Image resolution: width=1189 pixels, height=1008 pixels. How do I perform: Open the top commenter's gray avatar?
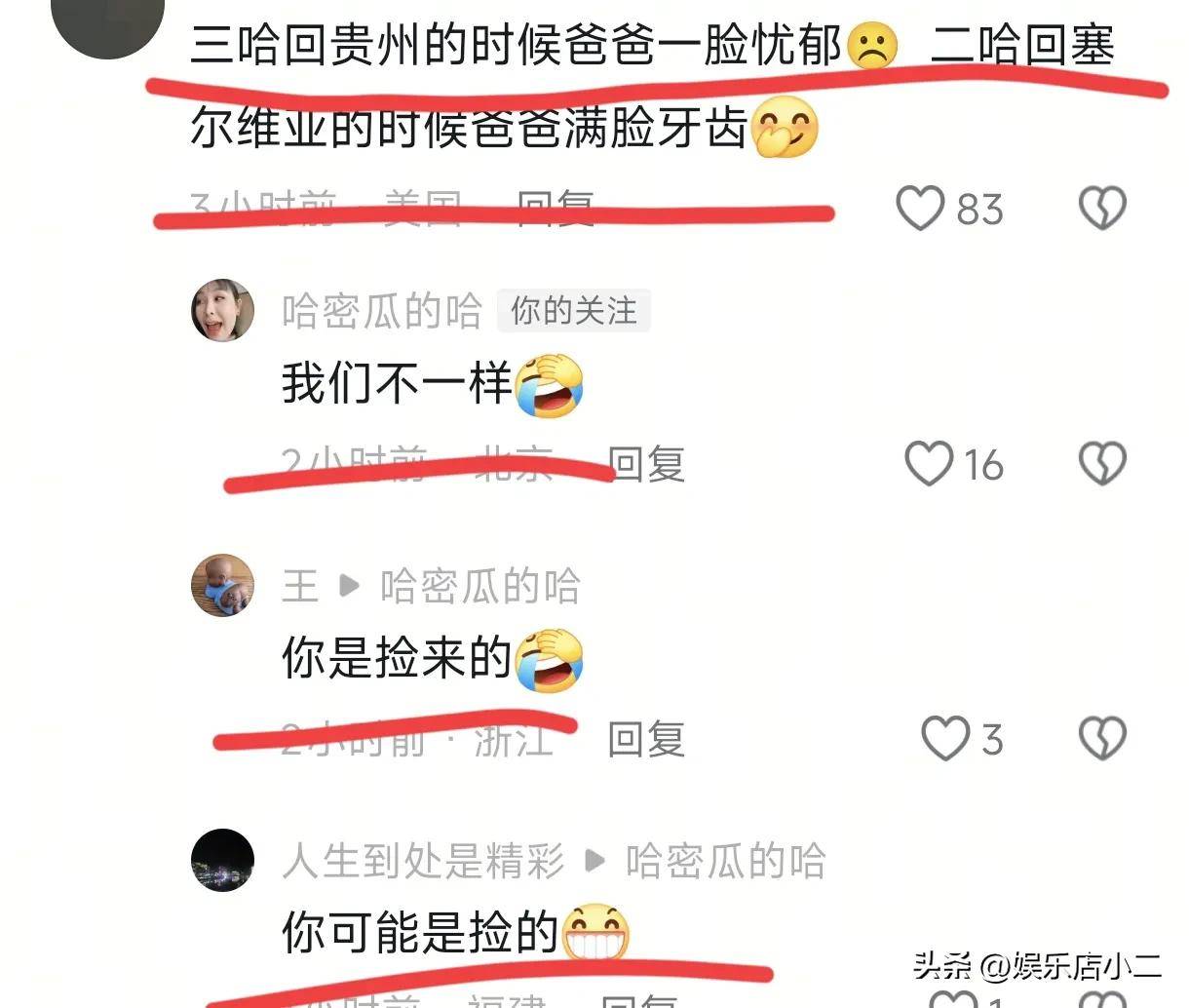tap(108, 21)
